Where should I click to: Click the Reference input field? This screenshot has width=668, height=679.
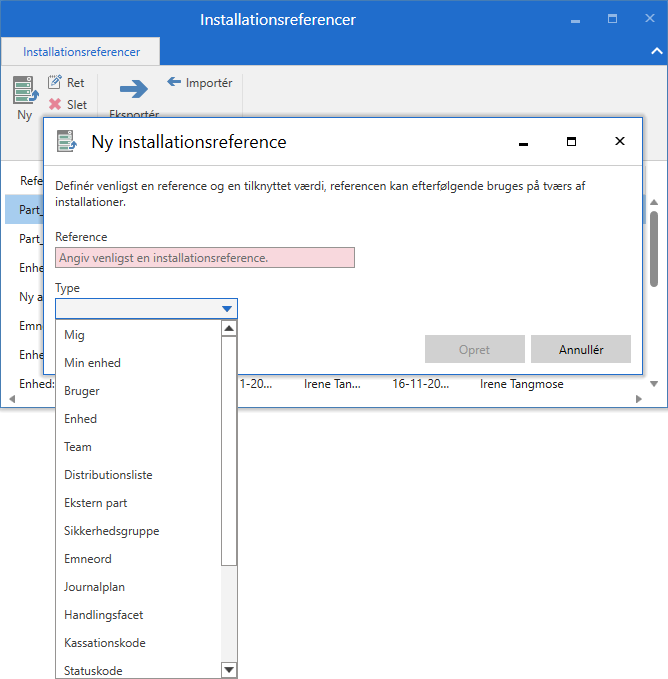click(x=205, y=258)
